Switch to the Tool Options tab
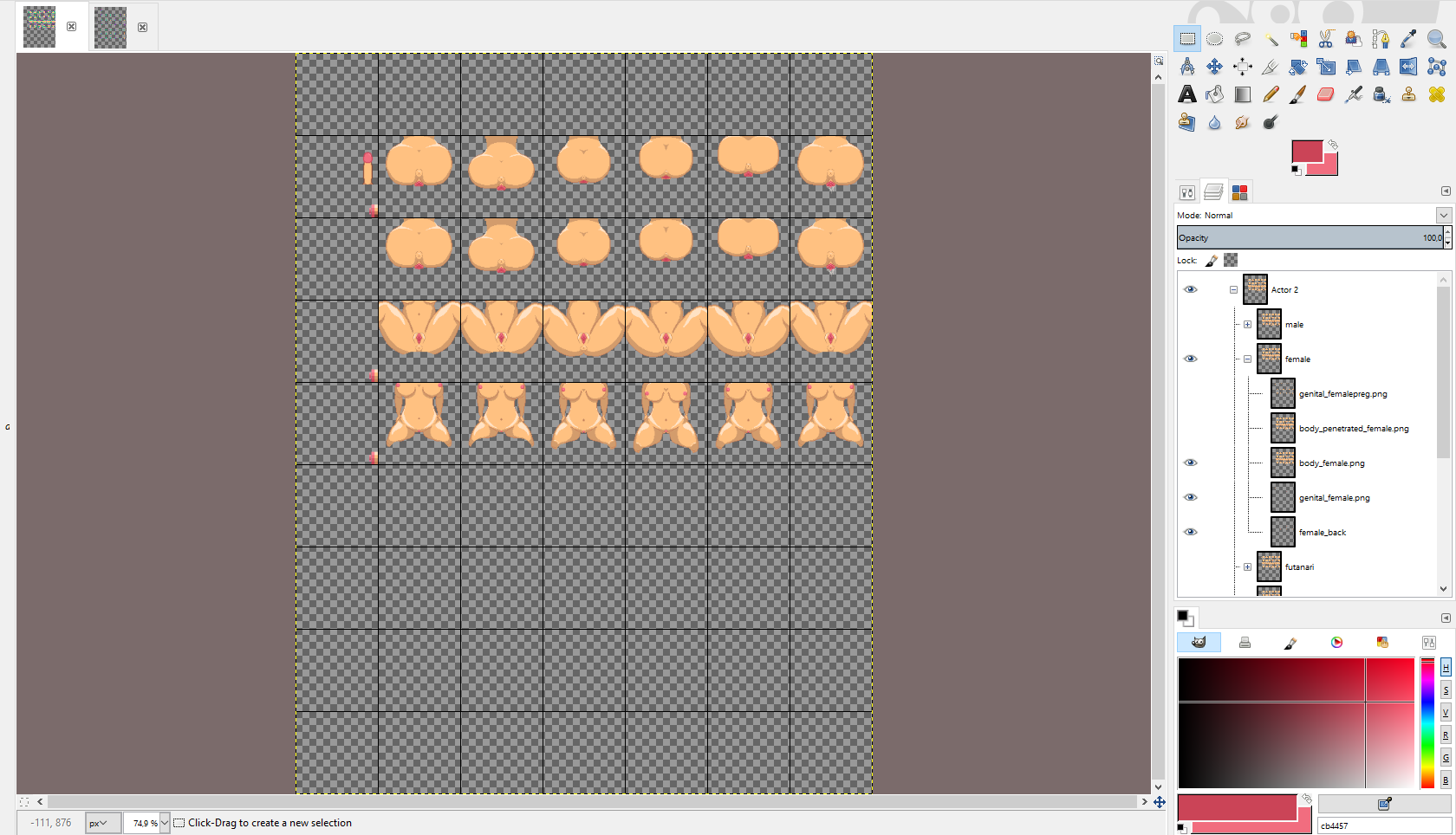 click(1187, 192)
